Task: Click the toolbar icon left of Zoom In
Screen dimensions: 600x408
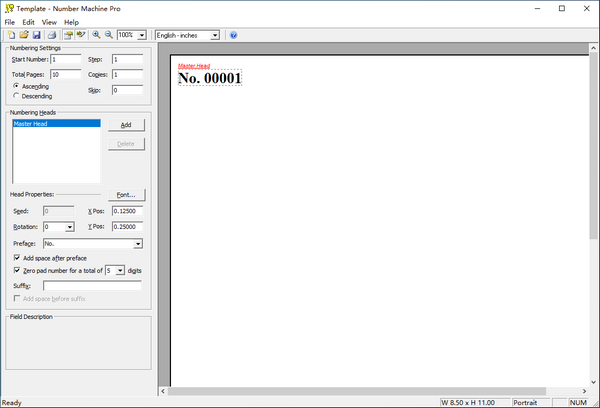Action: coord(80,34)
